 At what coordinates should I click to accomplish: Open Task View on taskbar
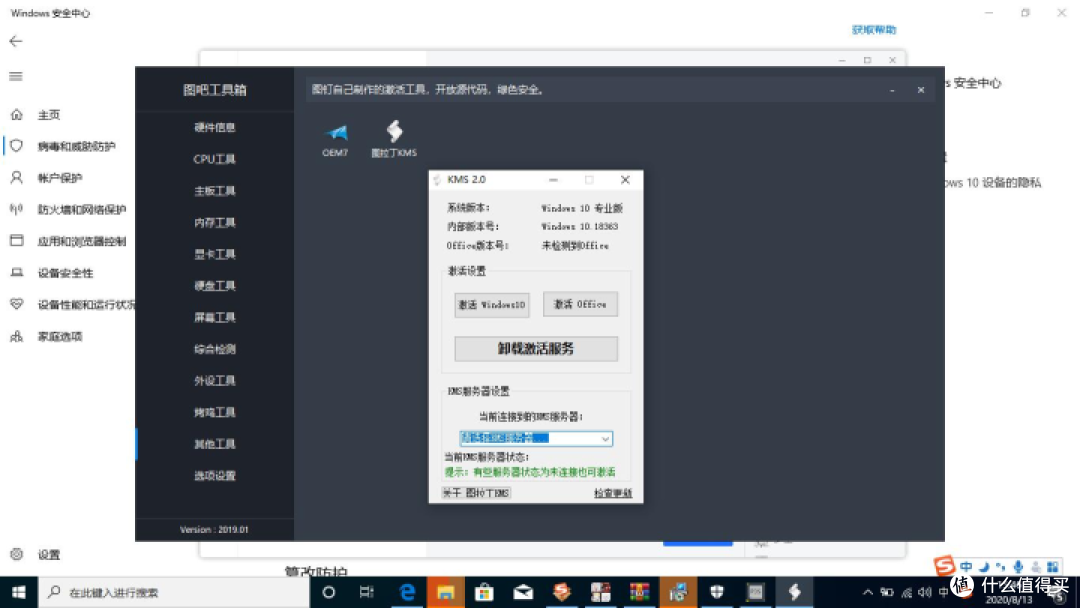point(367,592)
